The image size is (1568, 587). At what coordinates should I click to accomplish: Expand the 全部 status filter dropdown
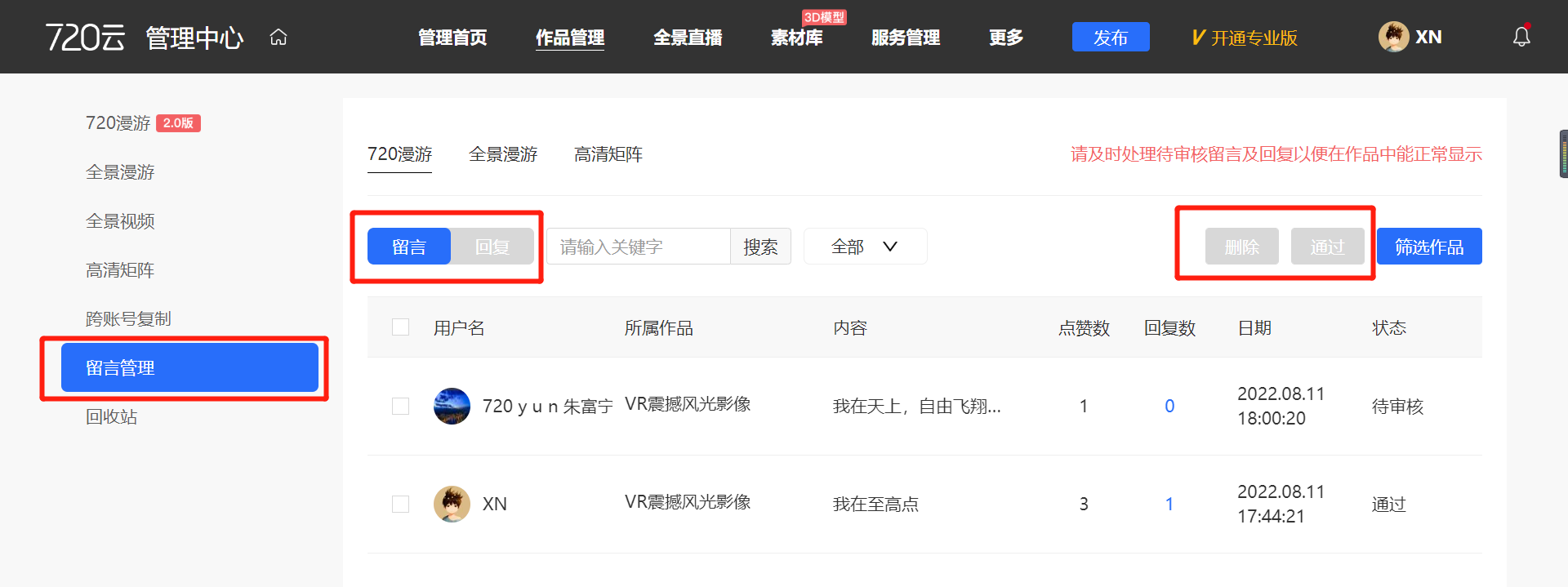pyautogui.click(x=865, y=247)
